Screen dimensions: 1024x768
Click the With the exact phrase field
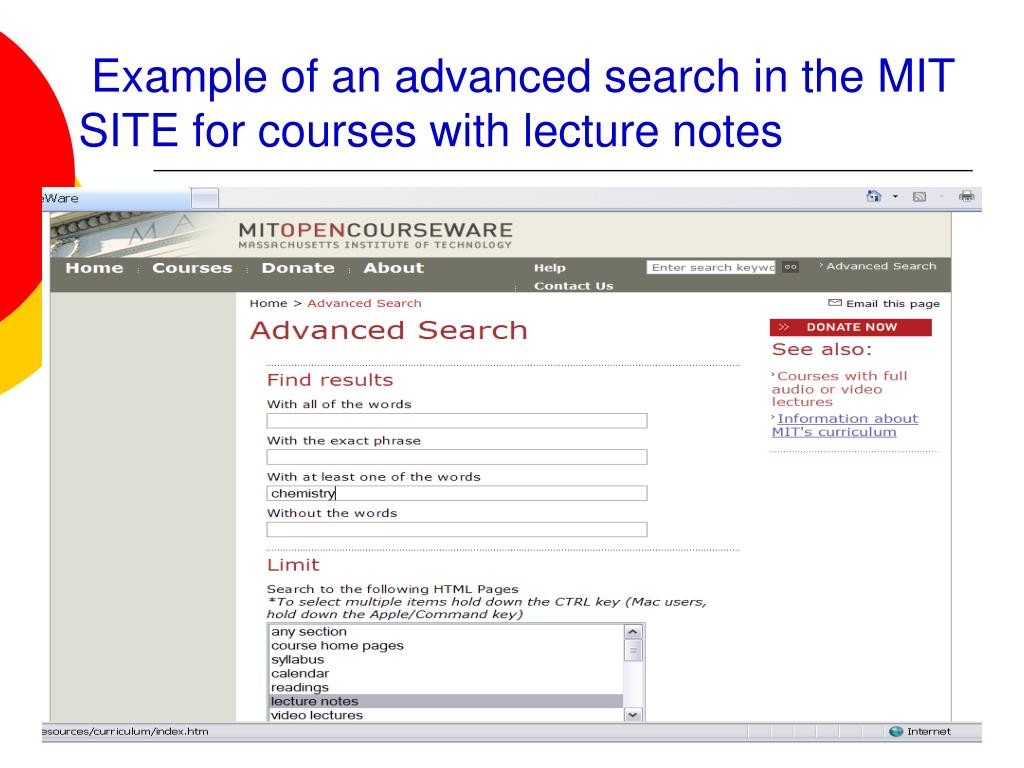click(x=456, y=457)
